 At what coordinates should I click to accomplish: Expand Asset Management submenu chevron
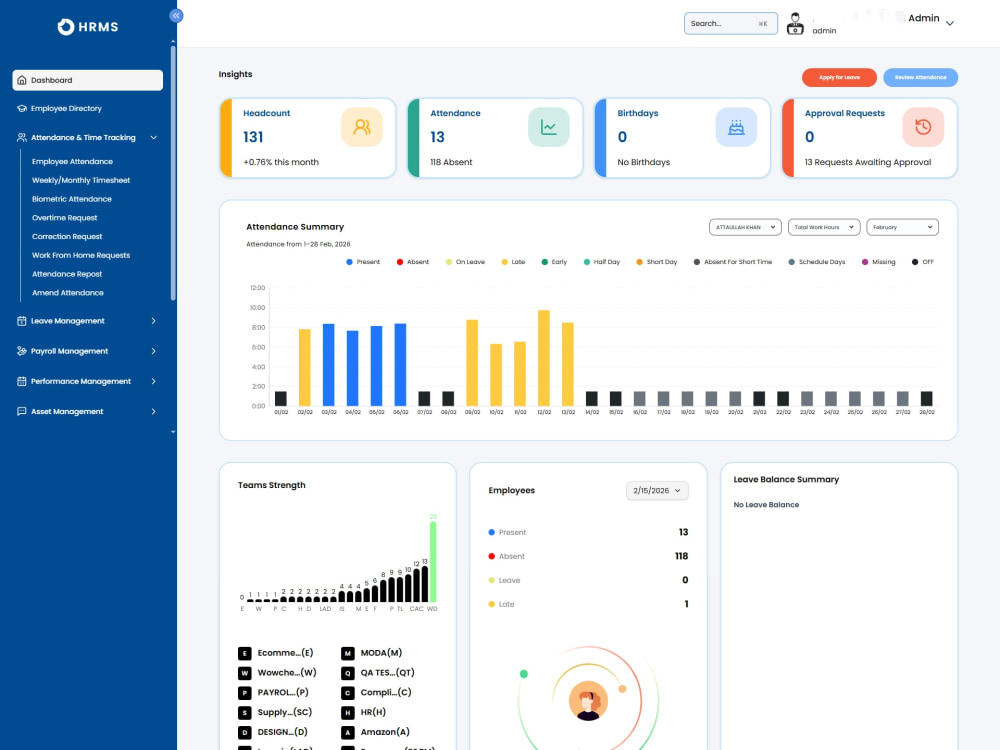click(x=154, y=411)
